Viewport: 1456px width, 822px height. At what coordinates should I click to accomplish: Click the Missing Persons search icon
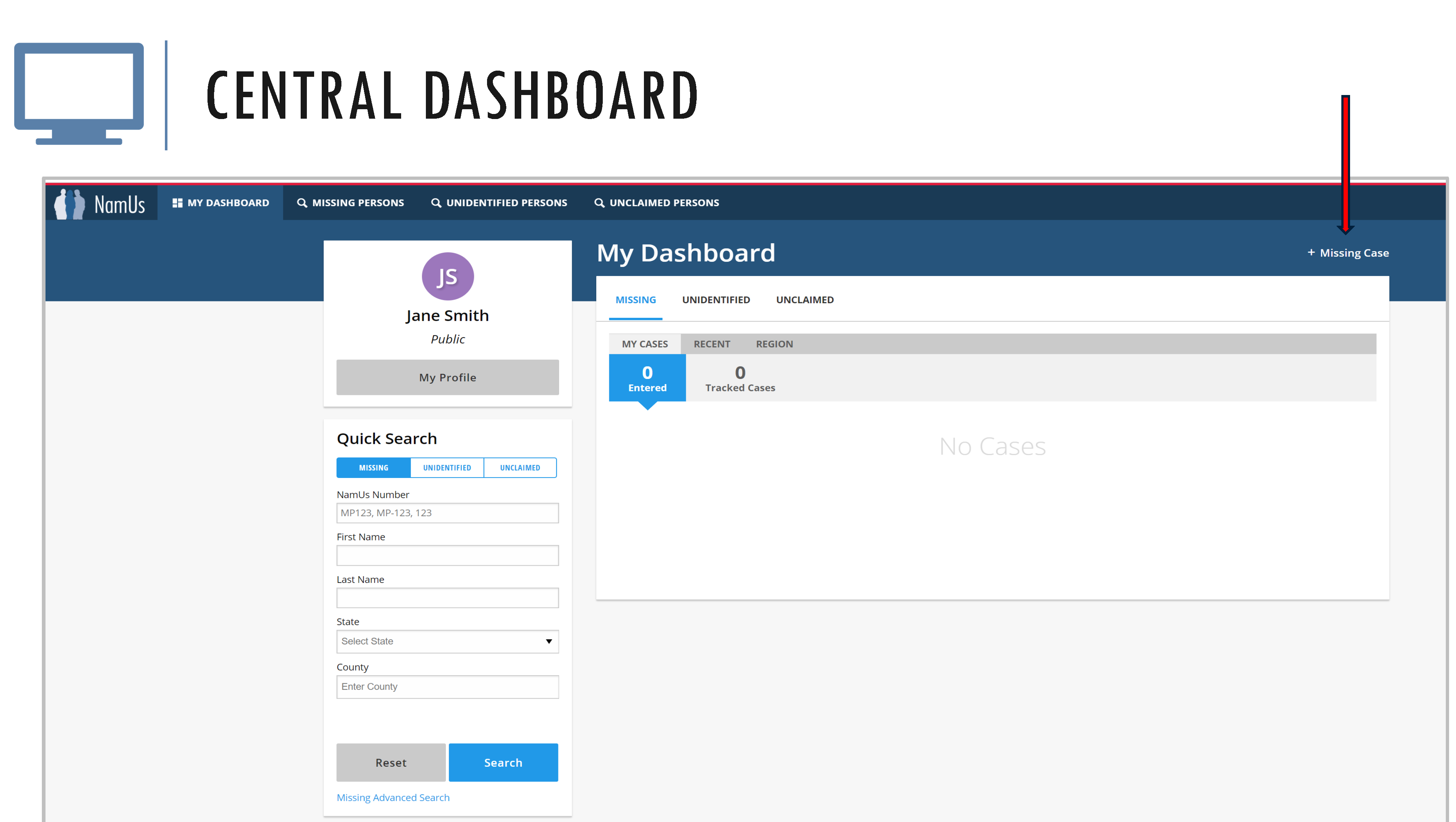pos(302,202)
